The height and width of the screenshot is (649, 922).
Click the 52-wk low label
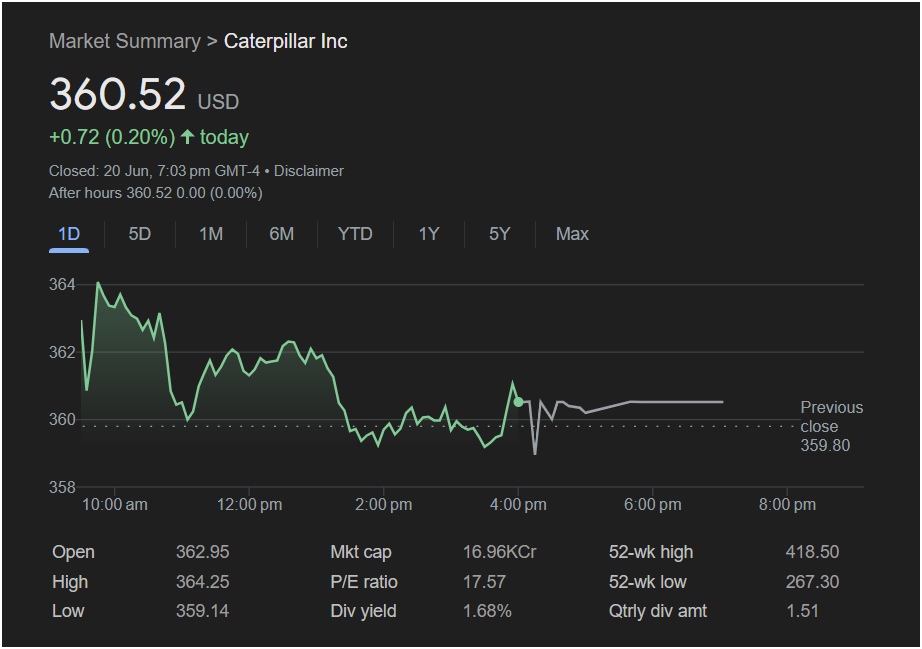[647, 582]
